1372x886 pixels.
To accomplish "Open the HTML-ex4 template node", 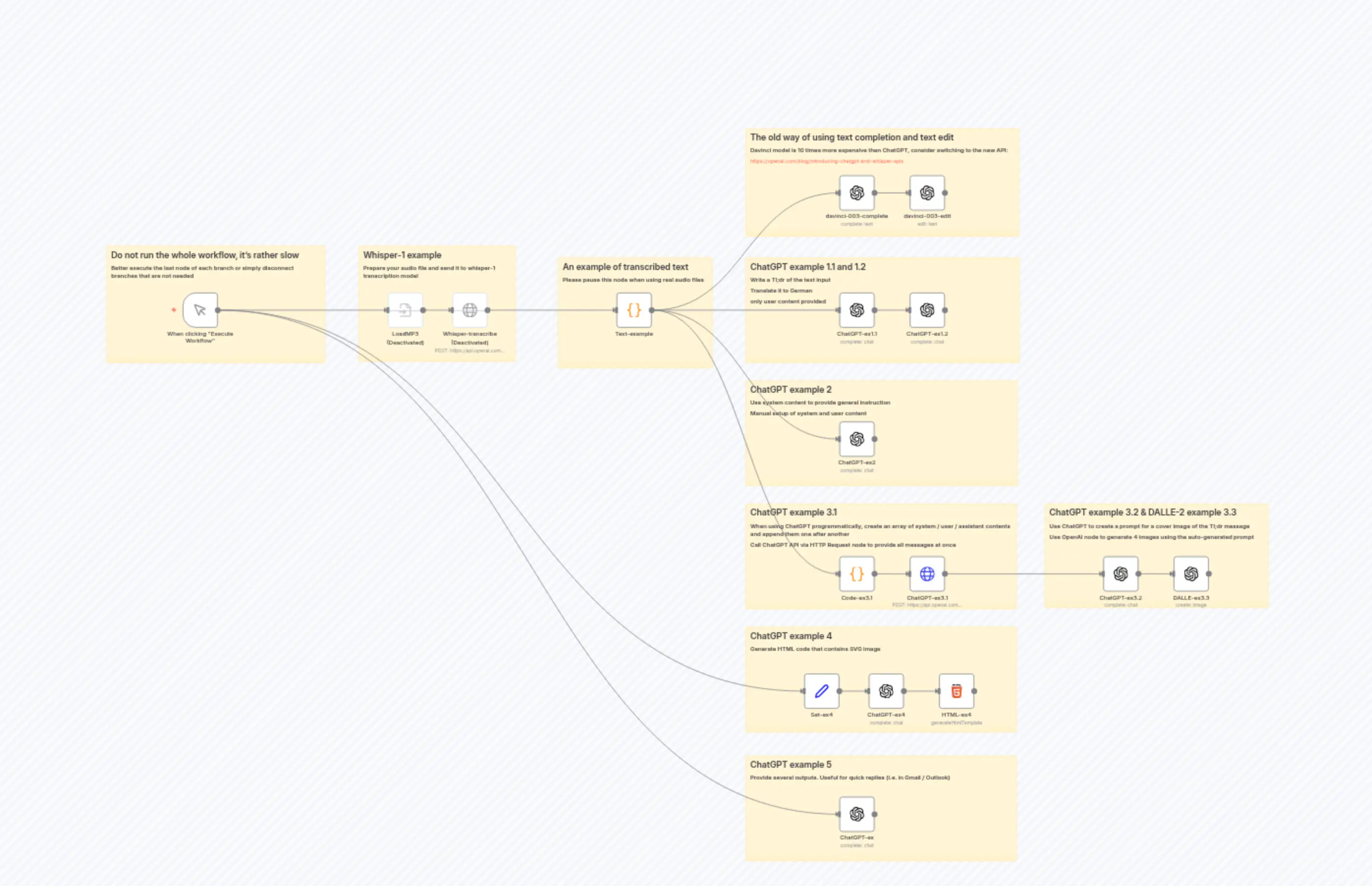I will 957,690.
